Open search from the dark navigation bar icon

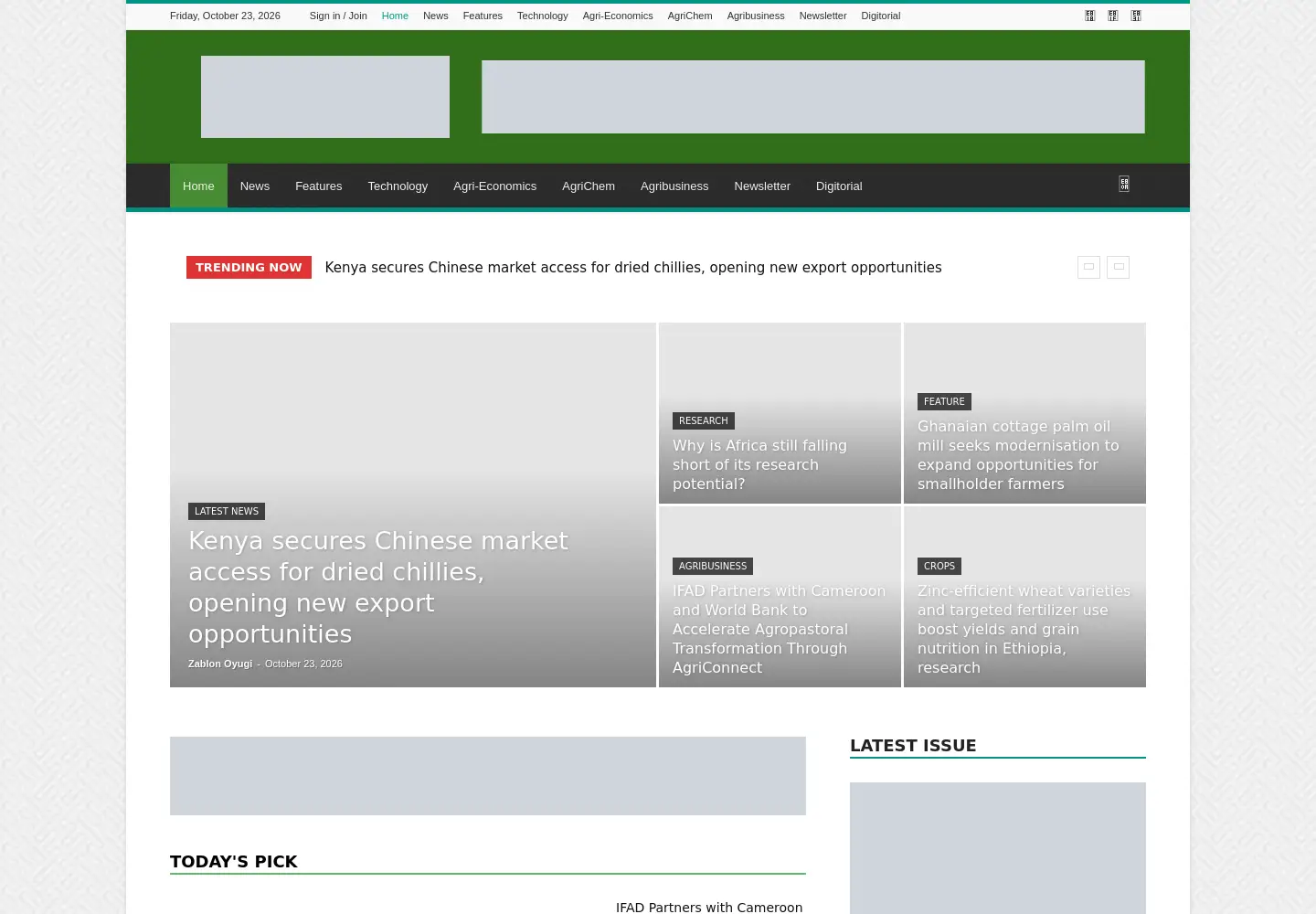tap(1124, 184)
